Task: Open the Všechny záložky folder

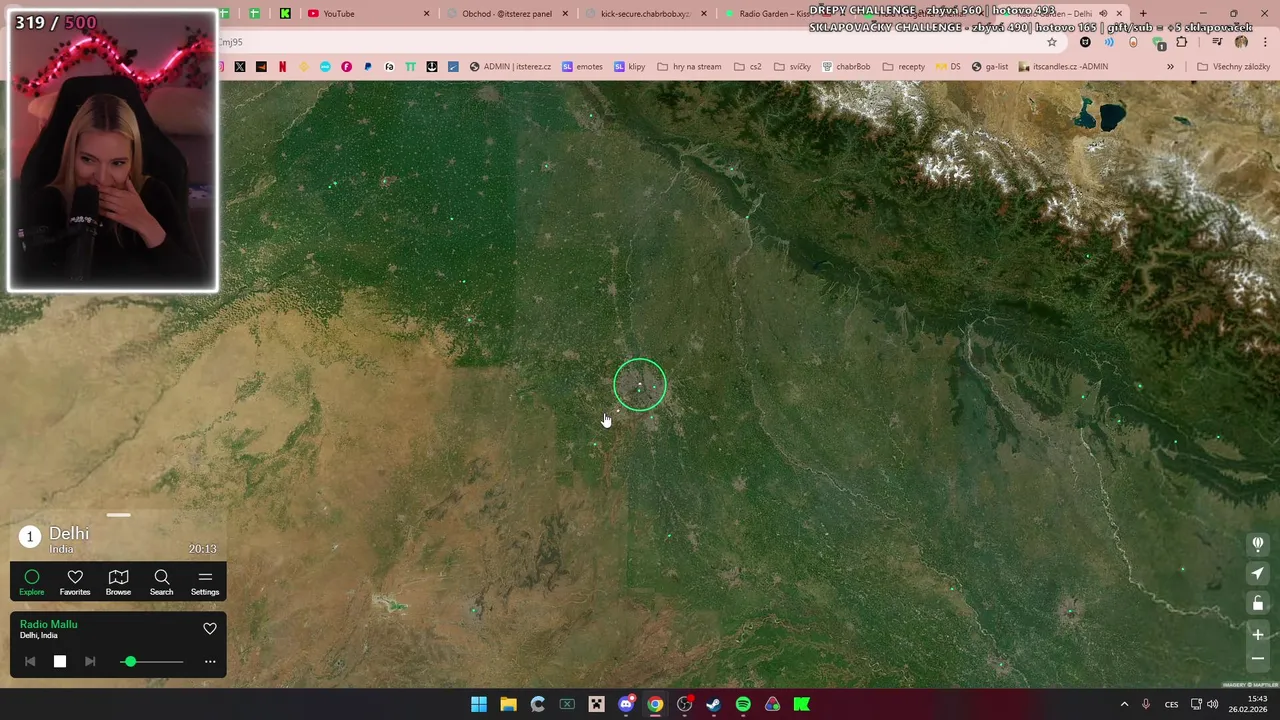Action: point(1233,67)
